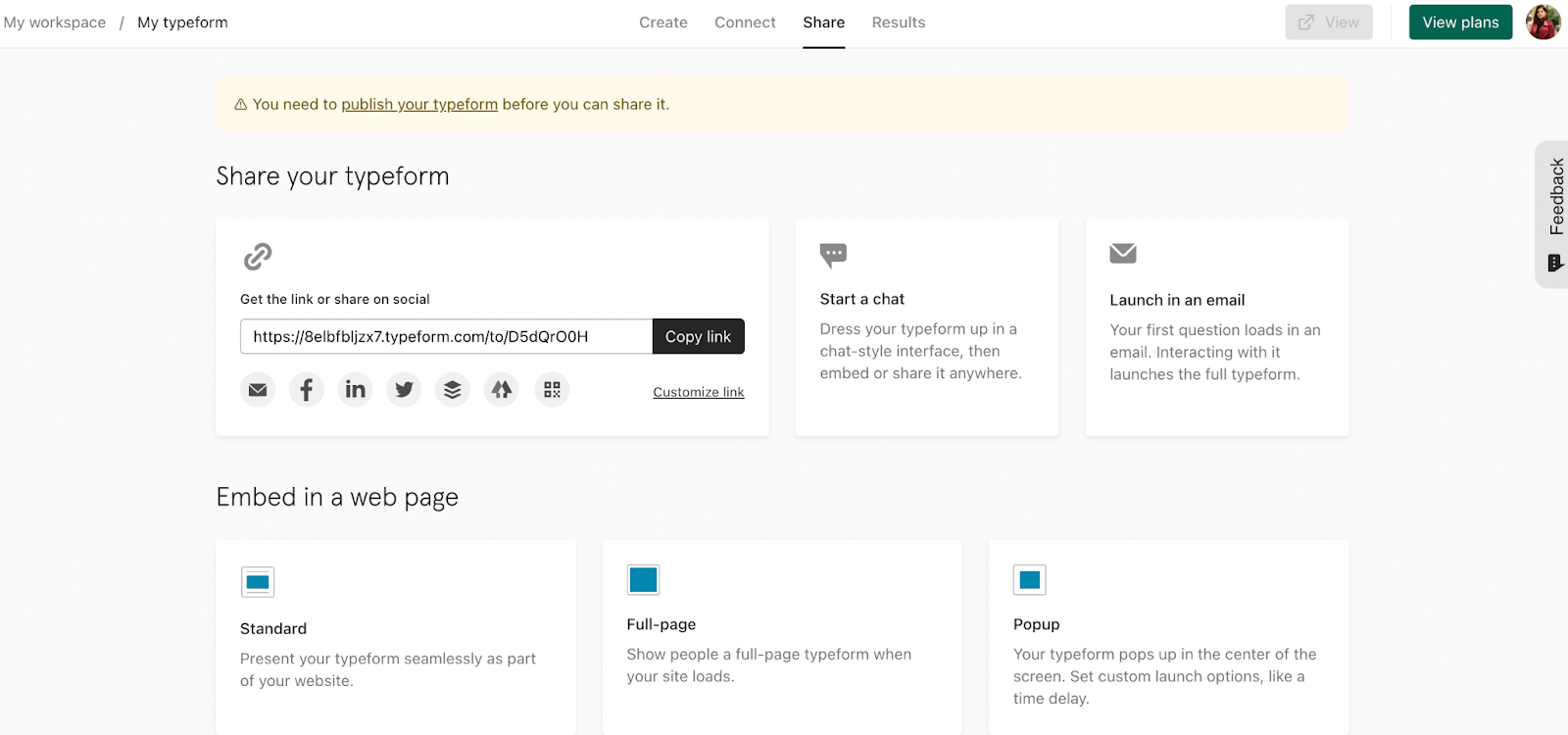The width and height of the screenshot is (1568, 735).
Task: Copy the typeform link
Action: click(x=699, y=336)
